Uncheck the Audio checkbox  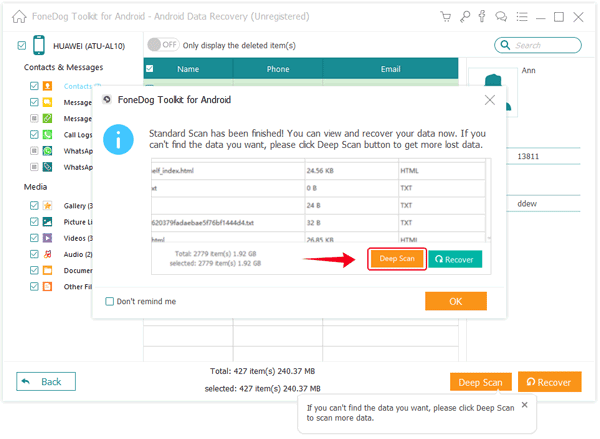(x=34, y=254)
